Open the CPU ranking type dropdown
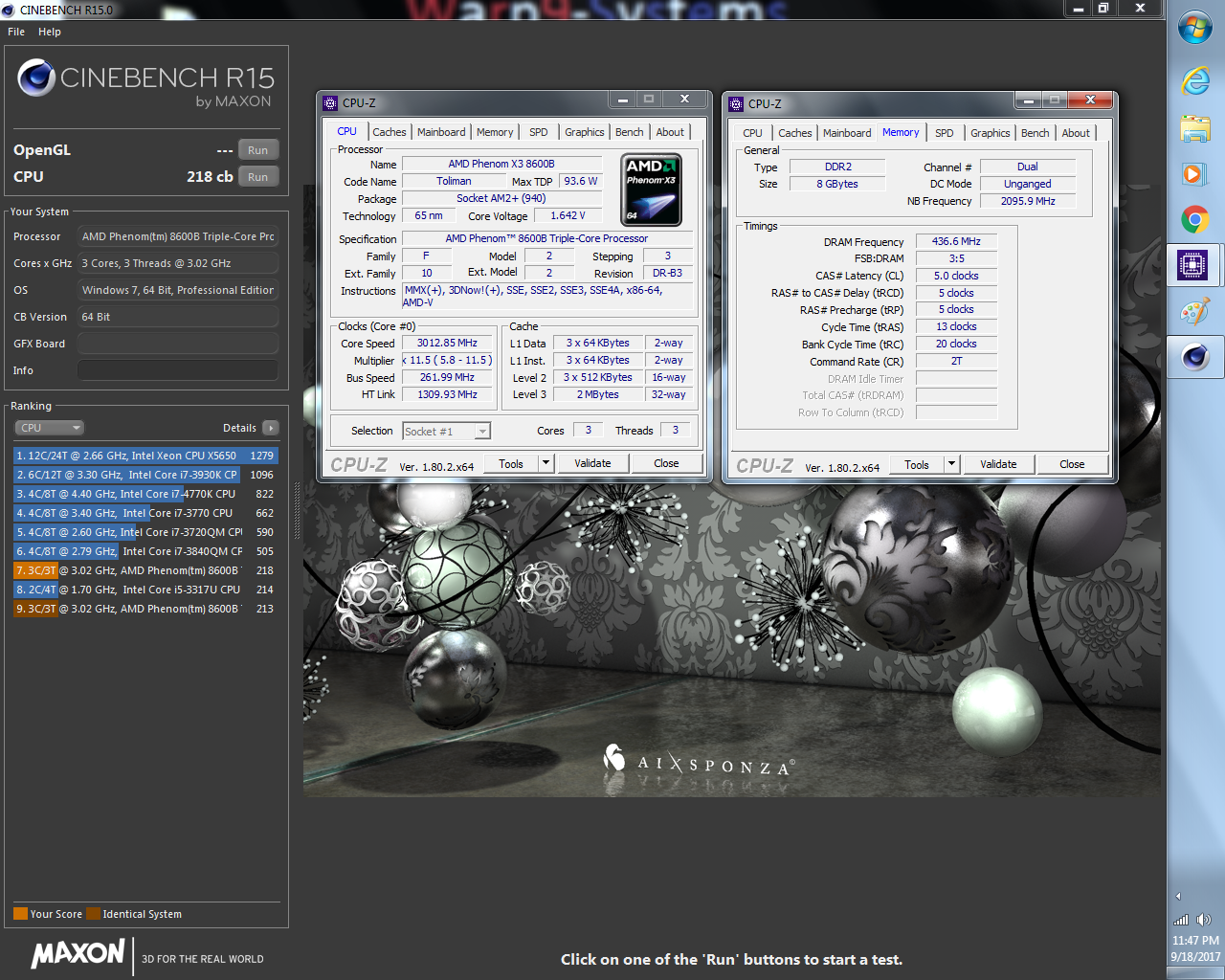Screen dimensions: 1225x980 click(50, 428)
